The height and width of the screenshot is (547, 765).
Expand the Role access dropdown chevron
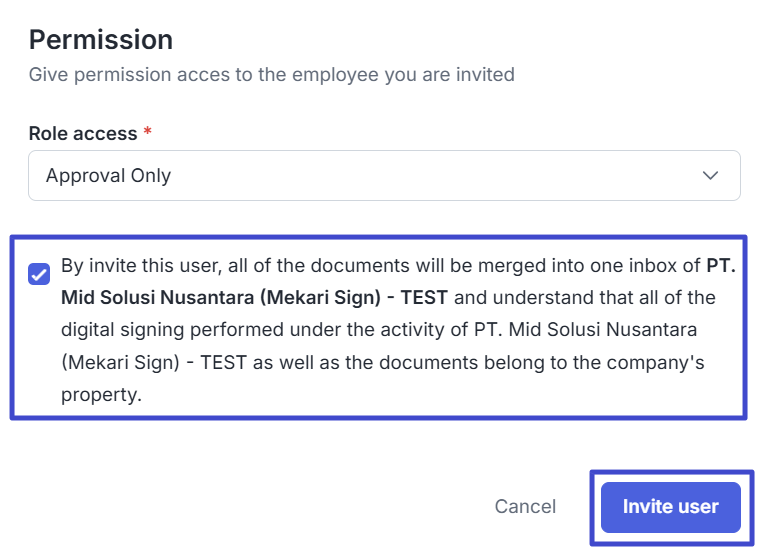point(710,176)
